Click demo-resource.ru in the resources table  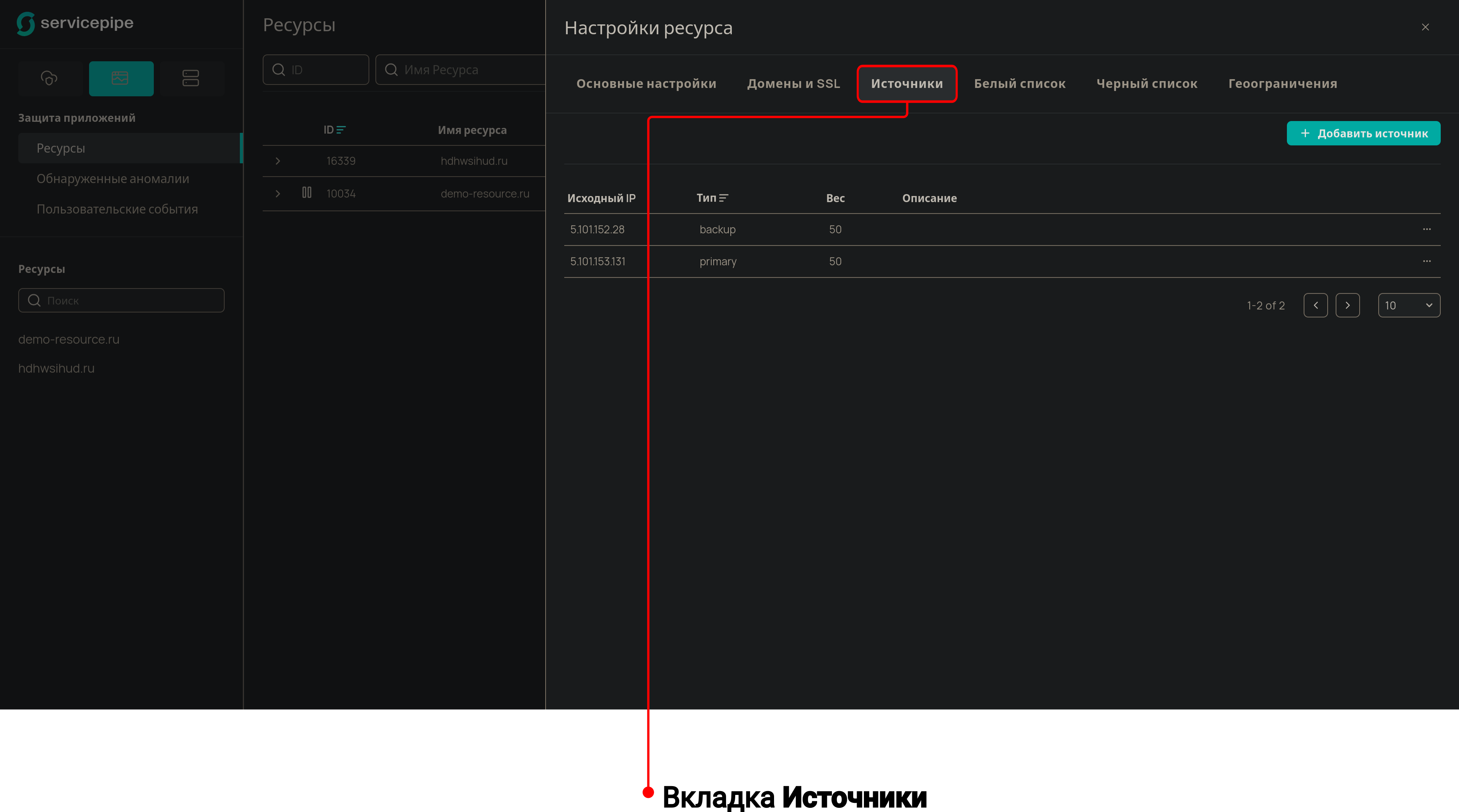pos(485,194)
